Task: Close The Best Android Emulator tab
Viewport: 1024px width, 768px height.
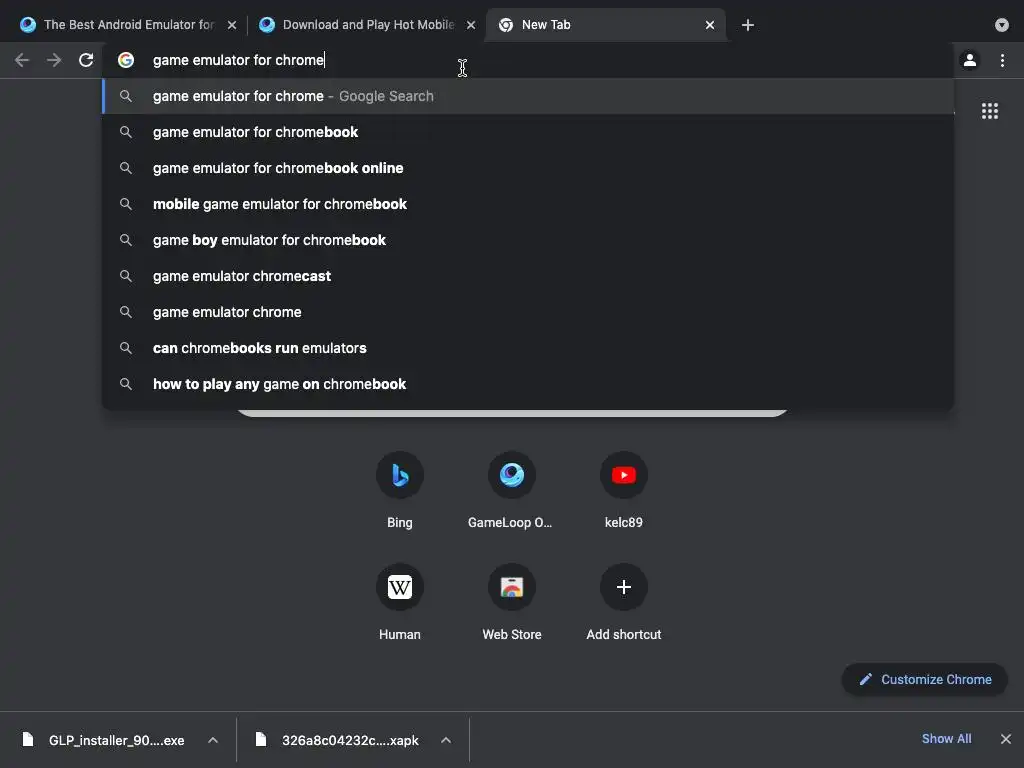Action: point(232,25)
